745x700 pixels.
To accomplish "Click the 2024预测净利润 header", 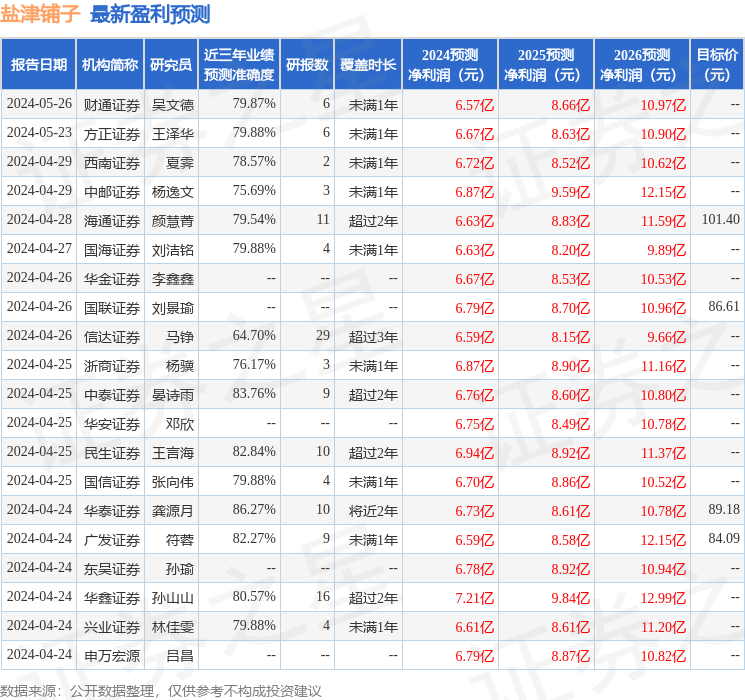I will [450, 64].
